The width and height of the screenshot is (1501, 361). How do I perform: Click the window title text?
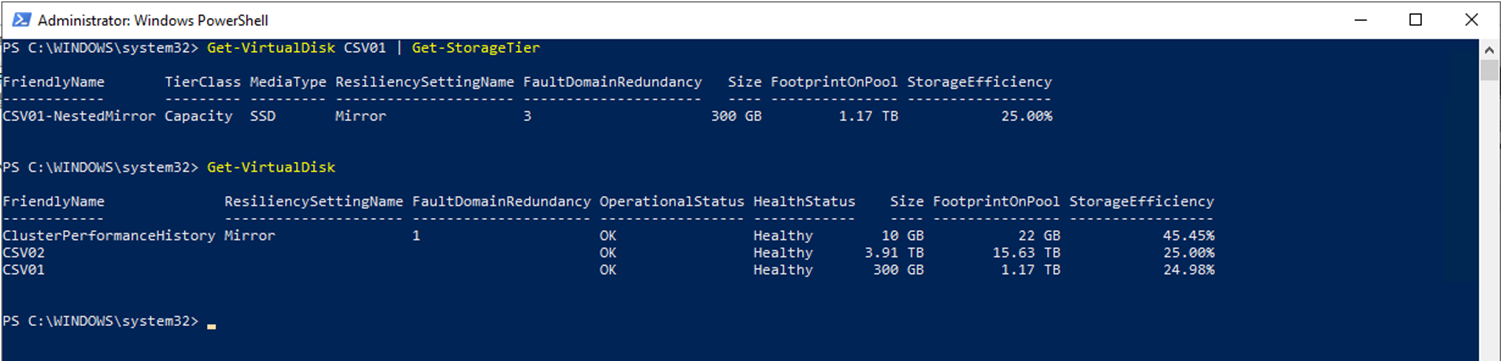pos(153,20)
